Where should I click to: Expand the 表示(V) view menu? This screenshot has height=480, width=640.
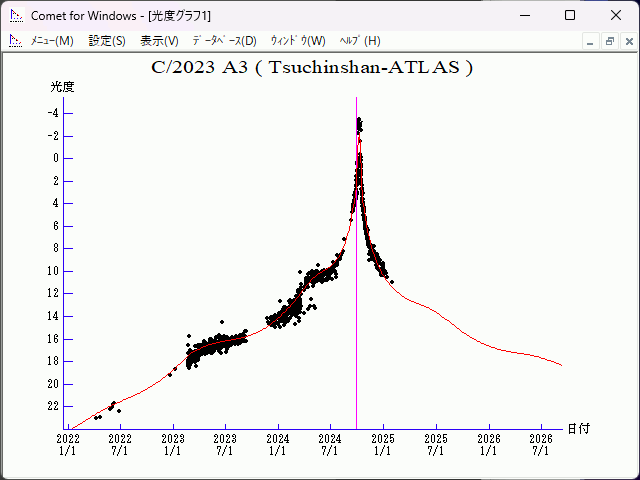(159, 41)
